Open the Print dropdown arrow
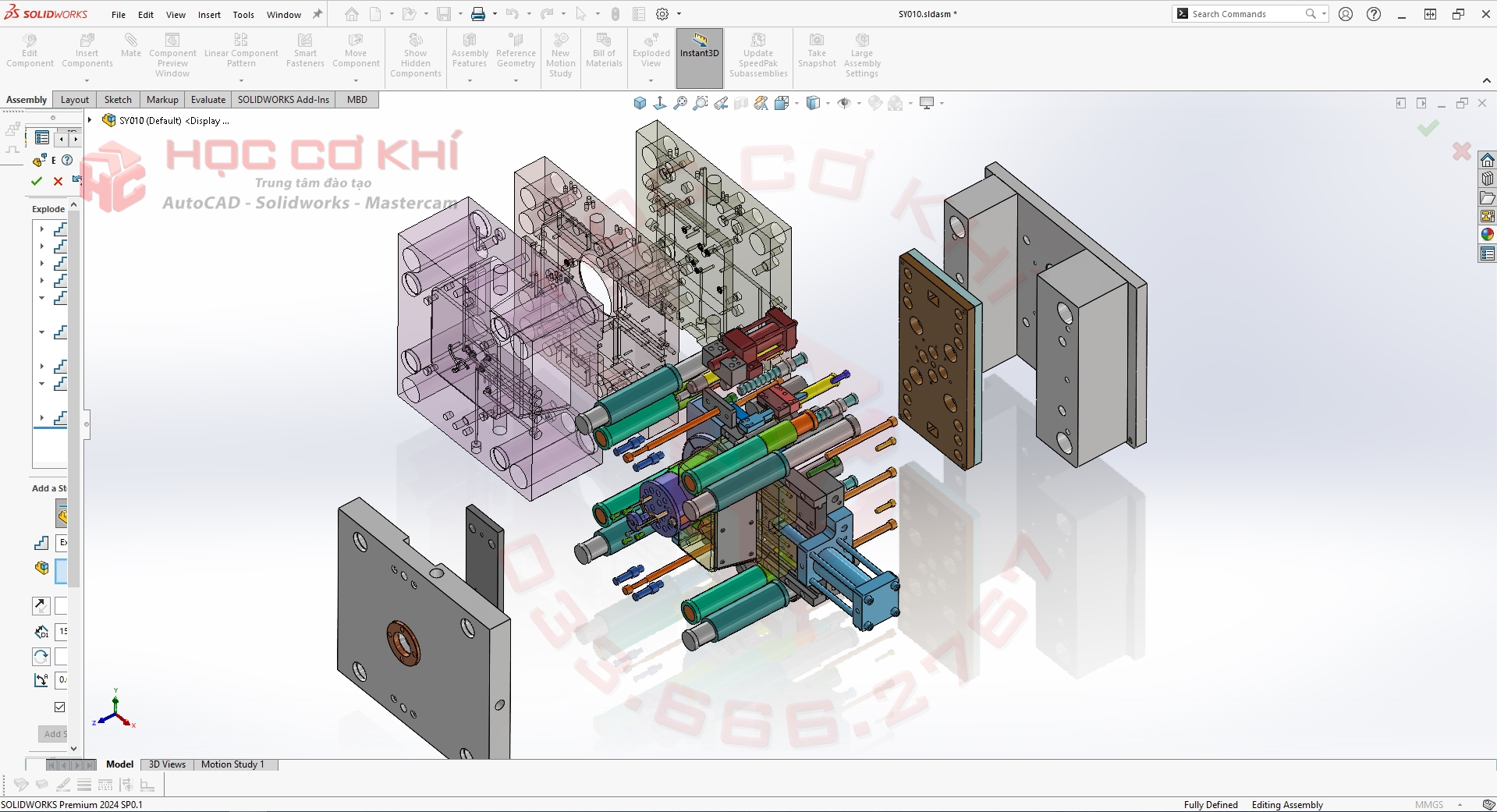Image resolution: width=1497 pixels, height=812 pixels. click(495, 14)
